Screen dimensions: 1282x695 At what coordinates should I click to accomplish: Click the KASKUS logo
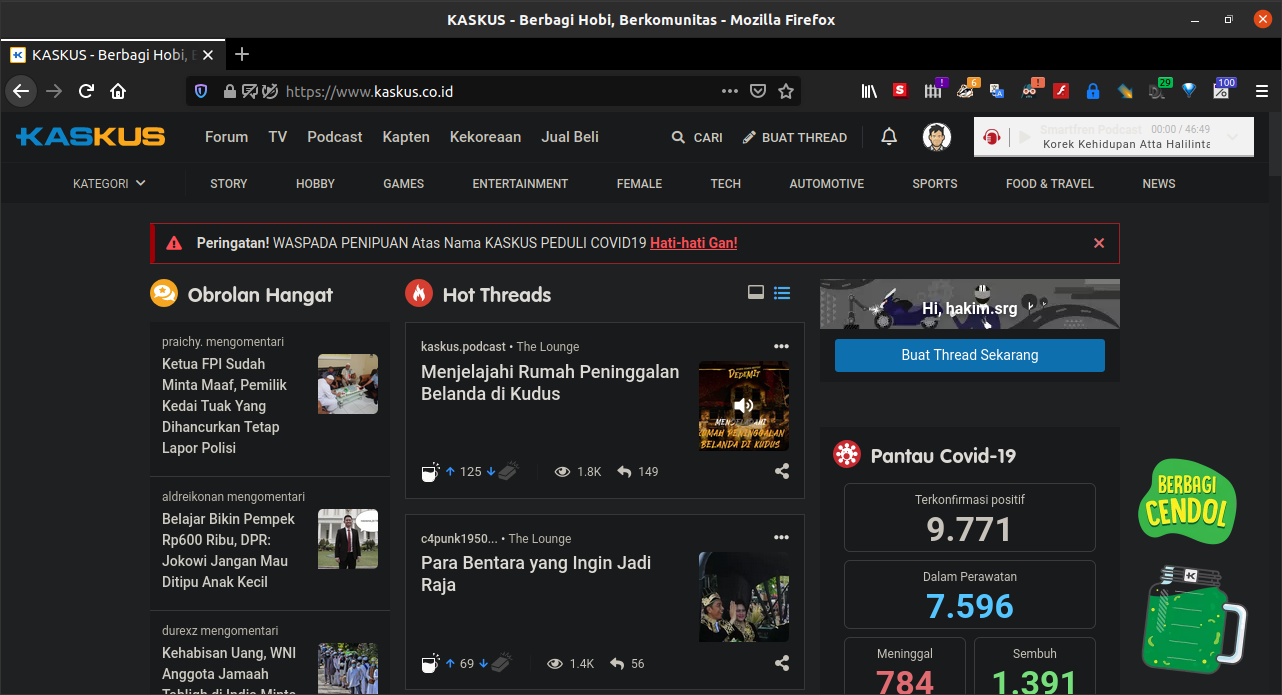[90, 137]
